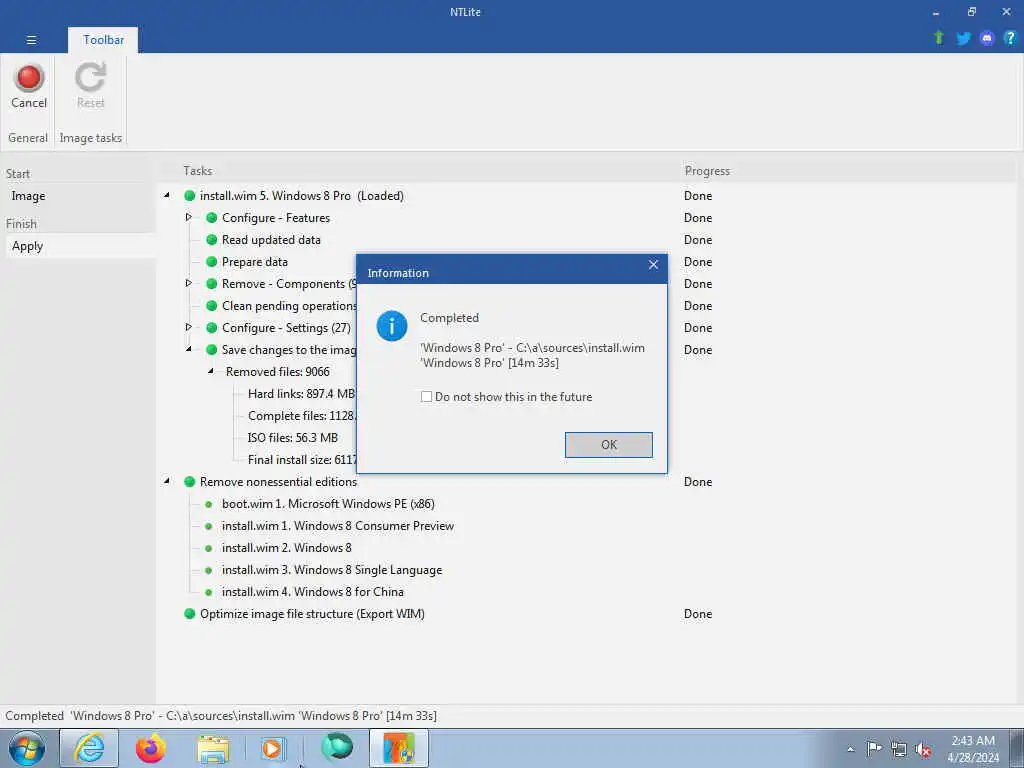Open the Windows Start button
The image size is (1024, 768).
27,748
